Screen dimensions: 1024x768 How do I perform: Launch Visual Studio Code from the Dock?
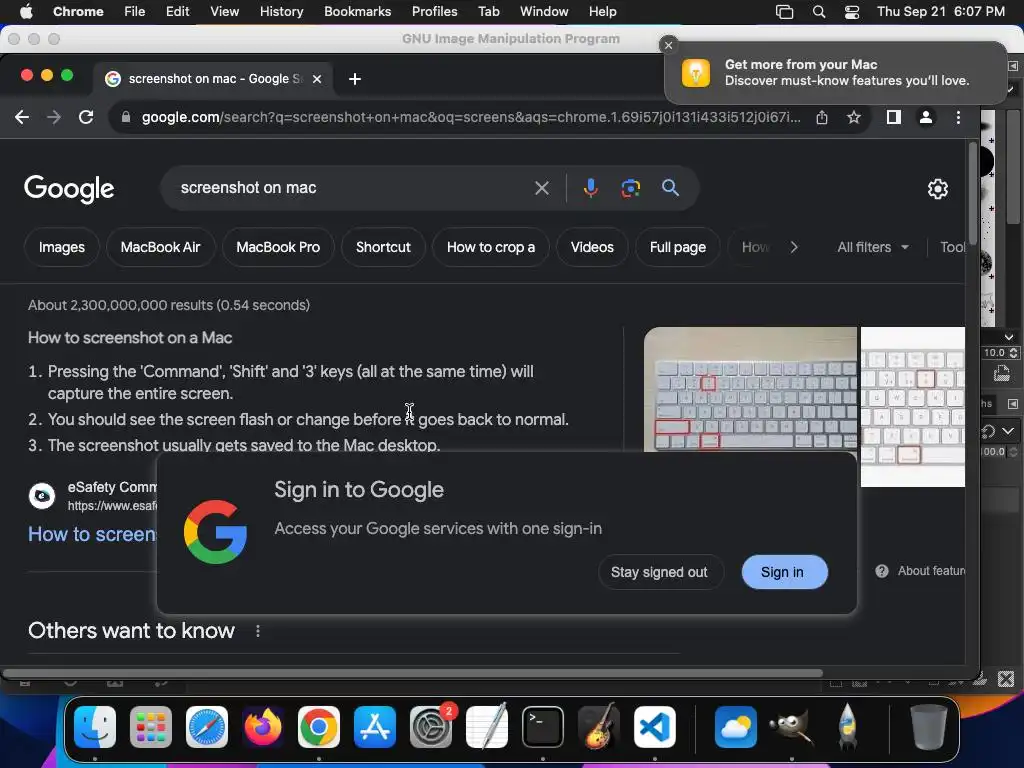coord(655,727)
